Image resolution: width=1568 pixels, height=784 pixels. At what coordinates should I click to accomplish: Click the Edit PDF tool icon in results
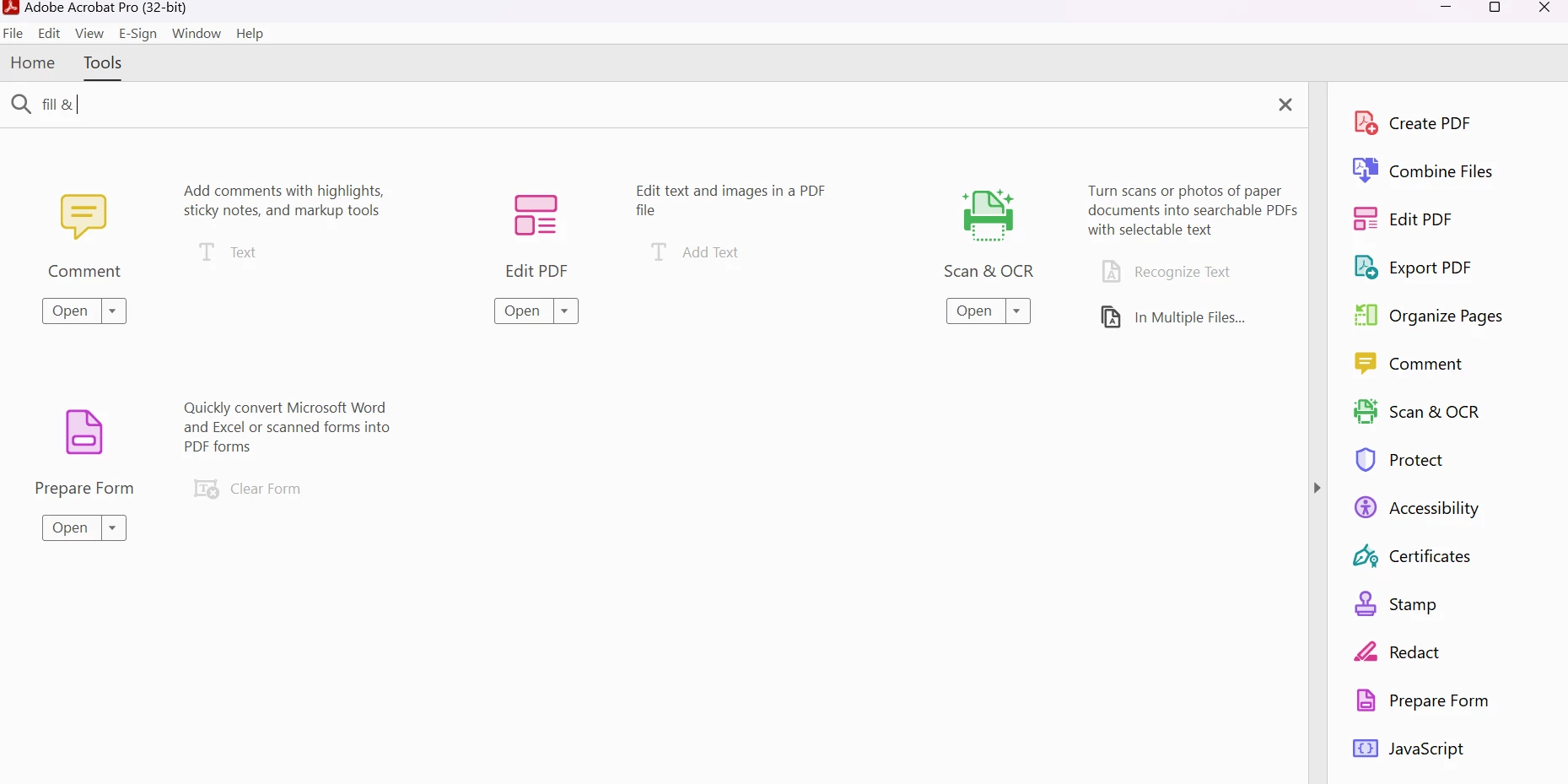point(536,215)
